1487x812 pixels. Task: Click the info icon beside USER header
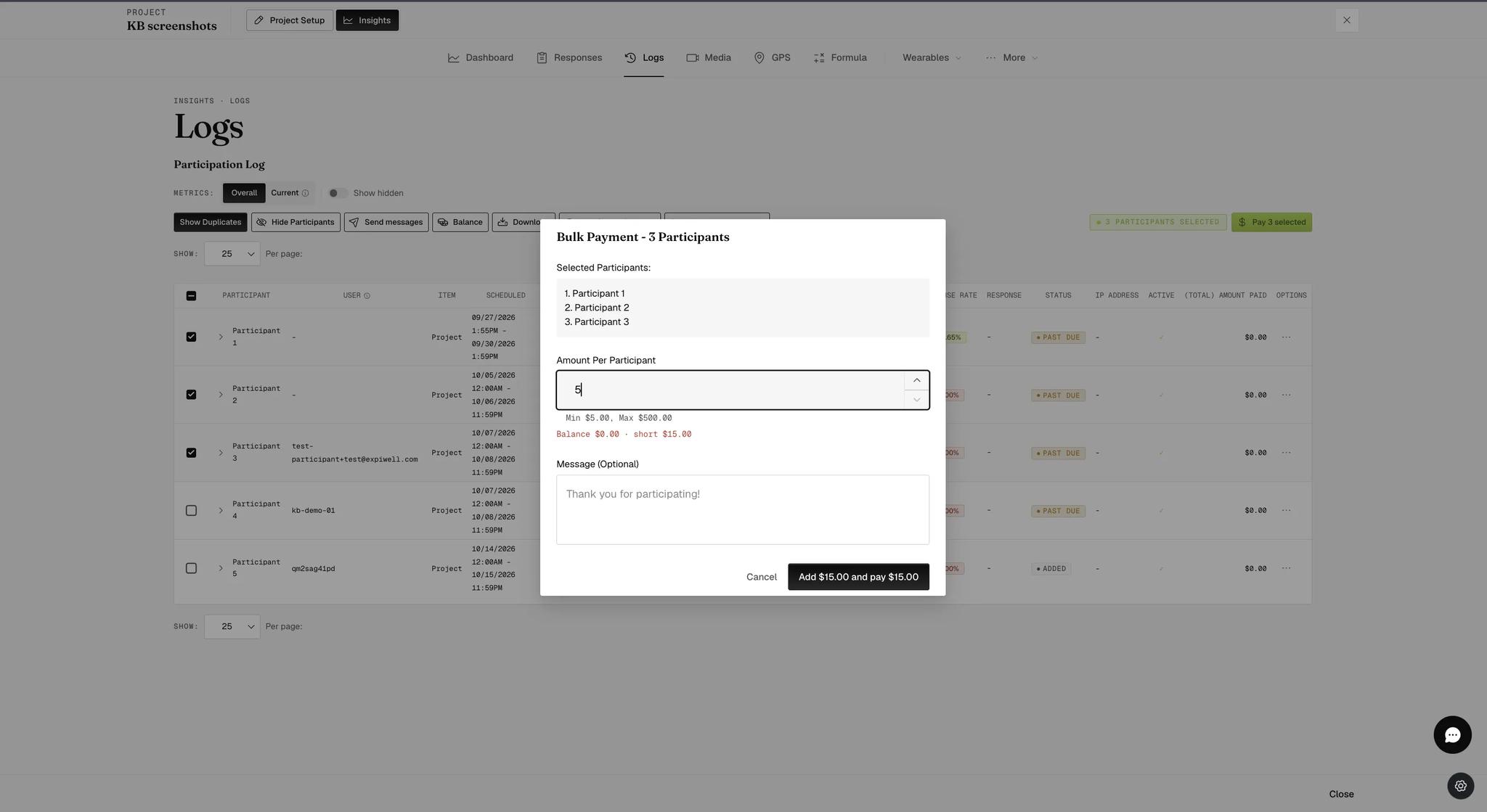[x=367, y=295]
